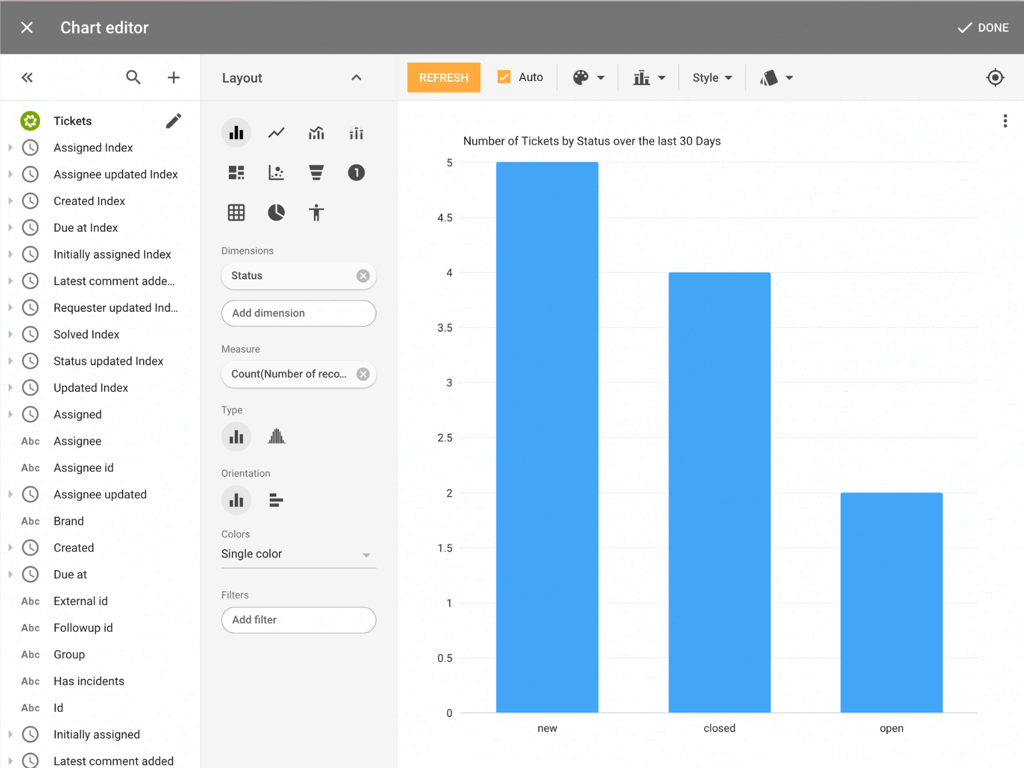The image size is (1024, 768).
Task: Select the pie chart layout icon
Action: (276, 212)
